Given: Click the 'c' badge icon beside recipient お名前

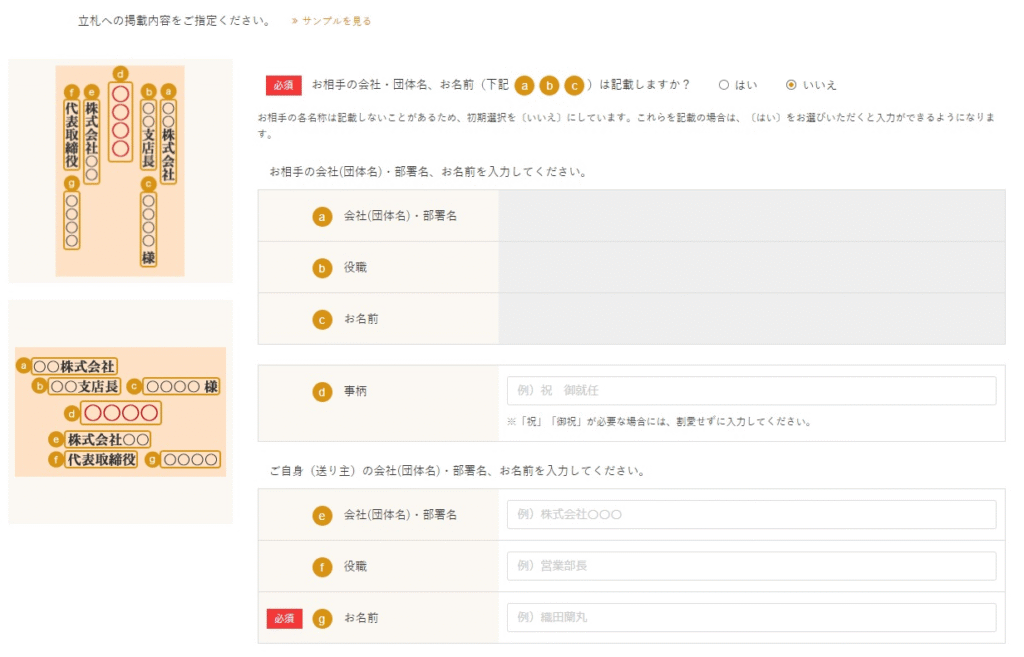Looking at the screenshot, I should coord(322,320).
